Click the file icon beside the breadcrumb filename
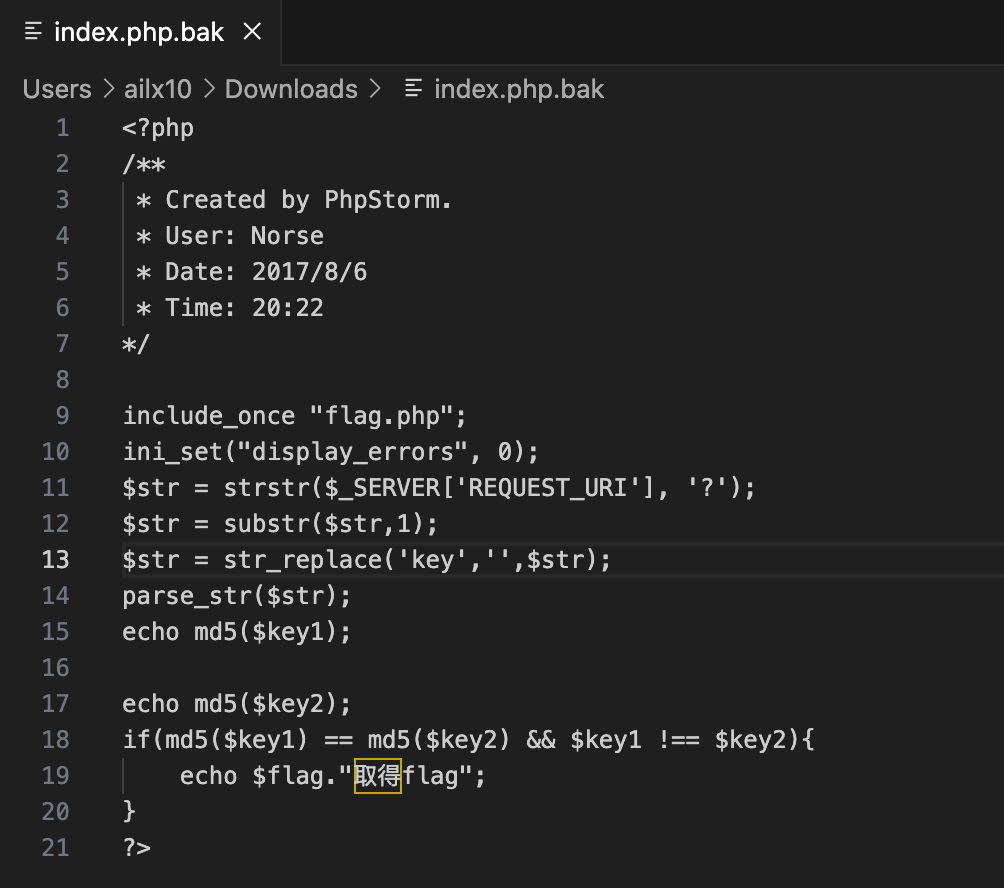This screenshot has height=888, width=1004. [x=410, y=89]
